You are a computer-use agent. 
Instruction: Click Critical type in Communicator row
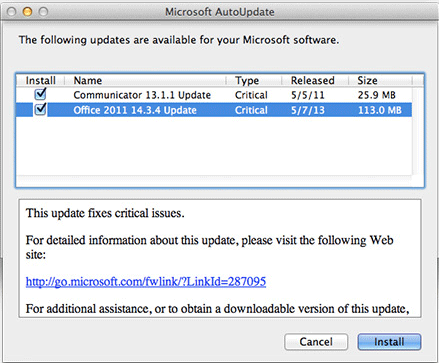click(251, 95)
